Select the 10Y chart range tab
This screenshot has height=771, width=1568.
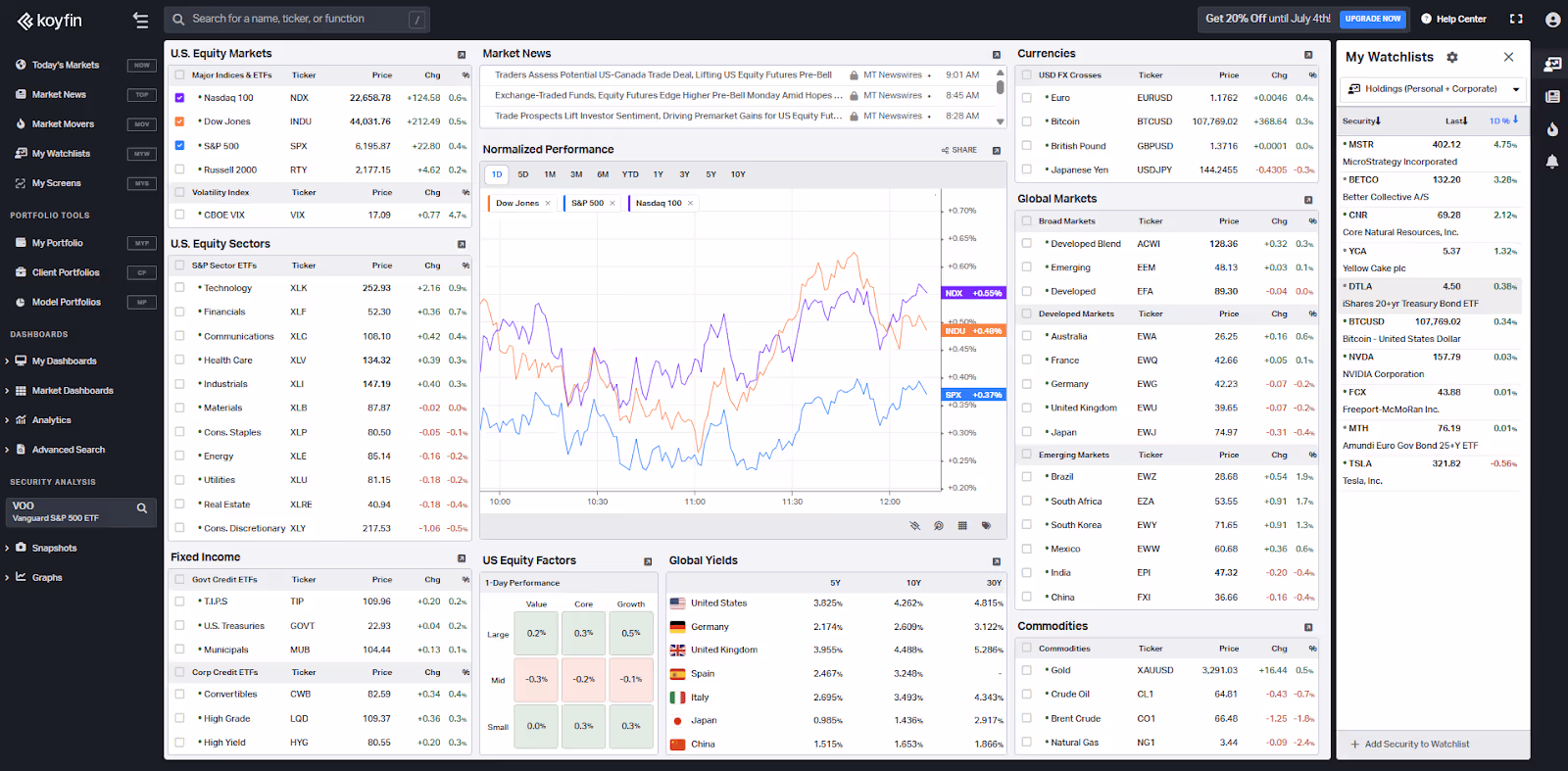(738, 175)
